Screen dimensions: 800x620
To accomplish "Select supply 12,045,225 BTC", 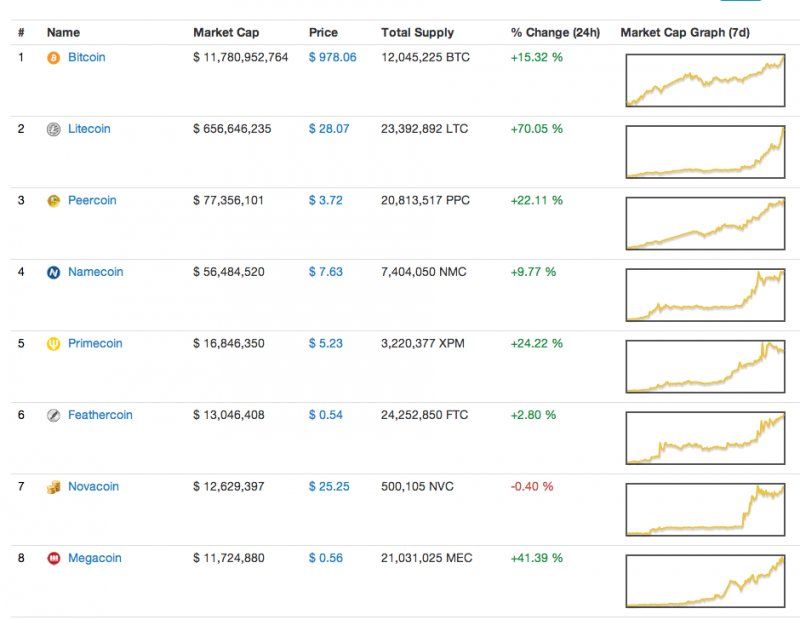I will 426,57.
